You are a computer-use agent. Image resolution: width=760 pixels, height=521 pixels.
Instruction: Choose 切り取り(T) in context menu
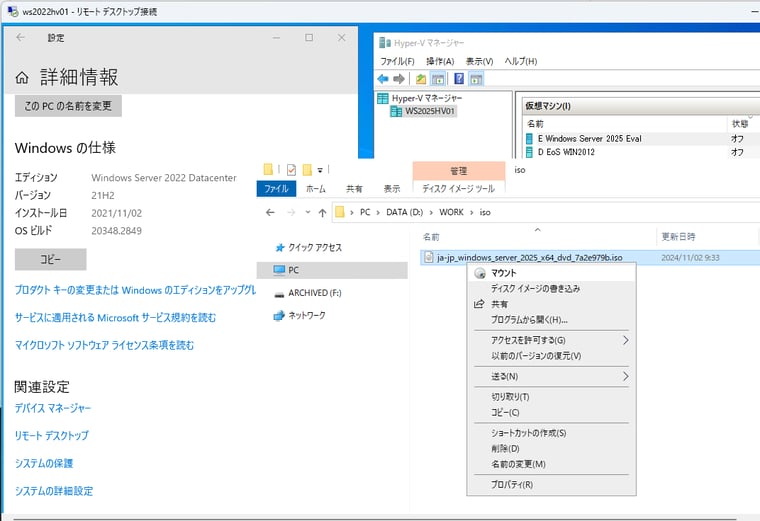tap(552, 397)
